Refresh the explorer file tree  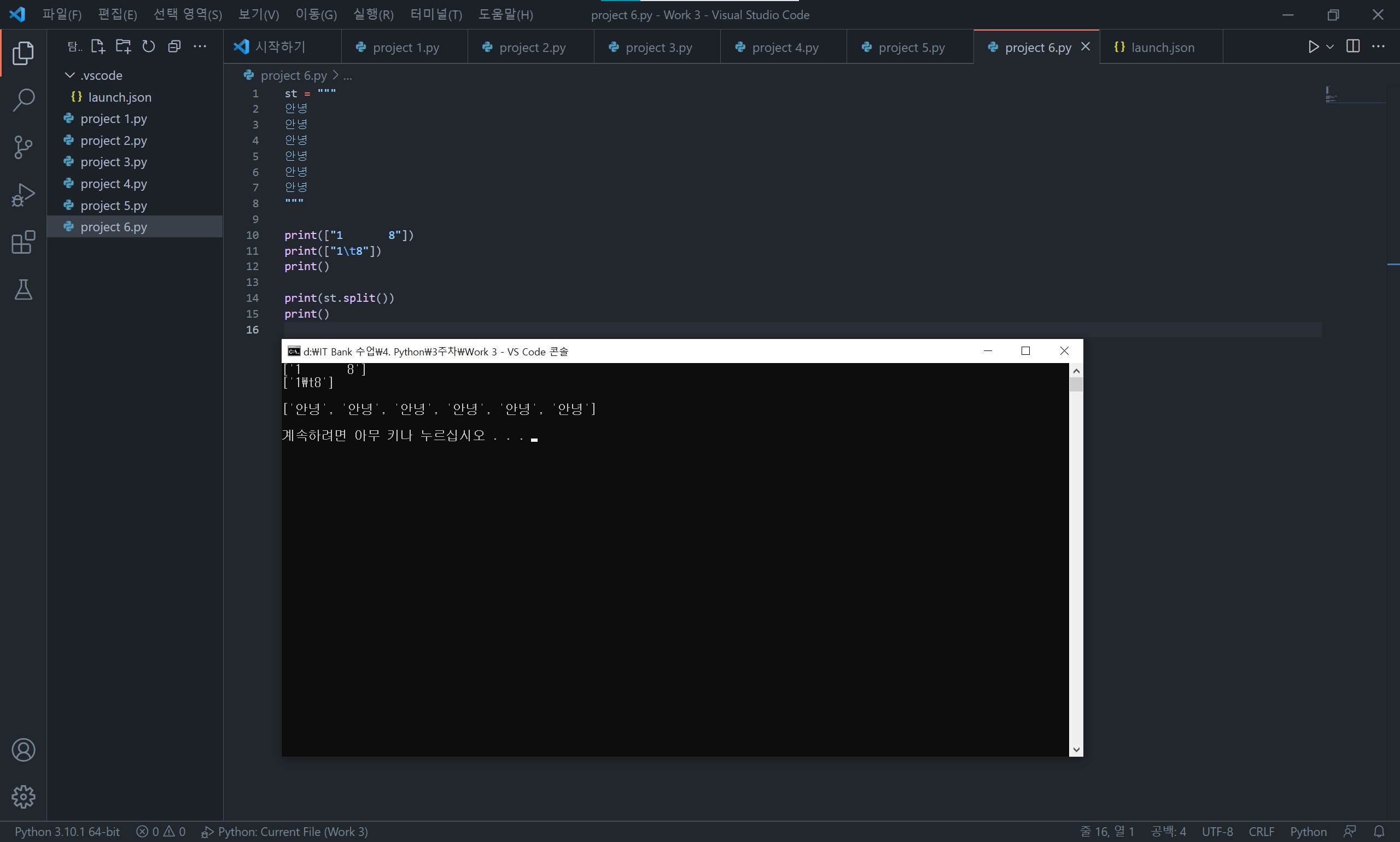pyautogui.click(x=149, y=46)
